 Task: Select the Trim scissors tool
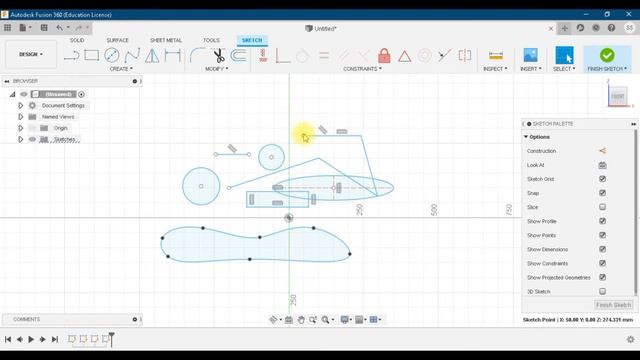point(219,56)
